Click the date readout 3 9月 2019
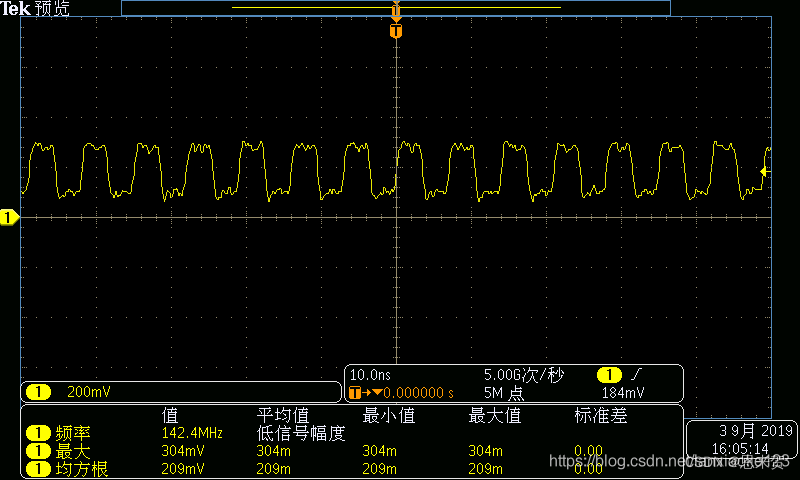The width and height of the screenshot is (800, 480). pos(756,431)
